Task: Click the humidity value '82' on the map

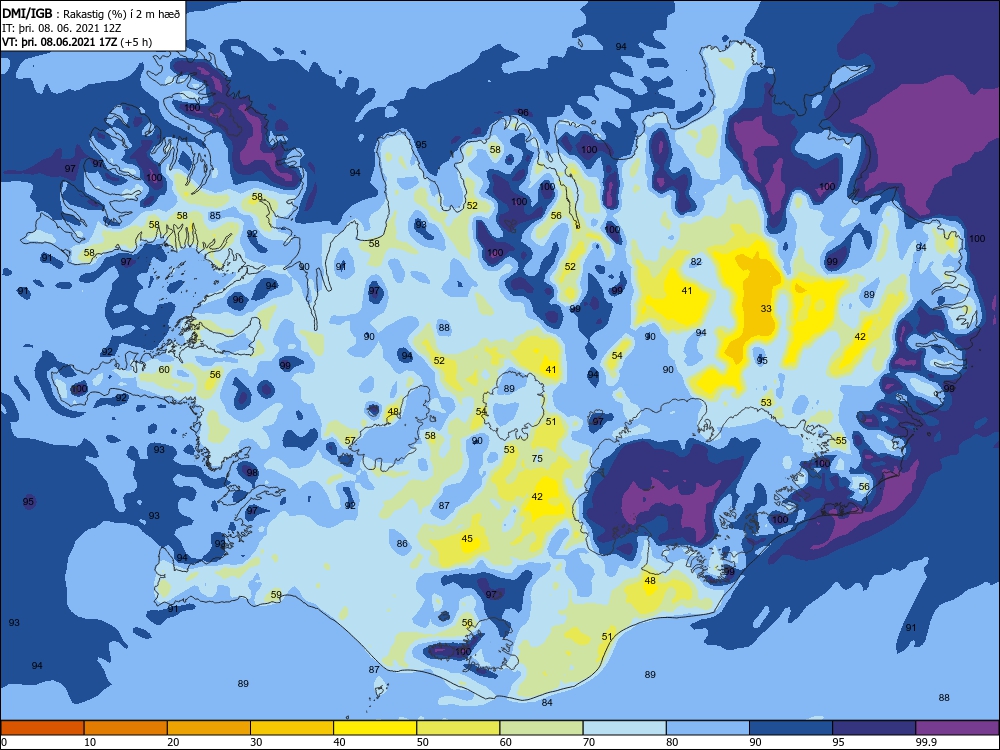Action: [x=696, y=261]
